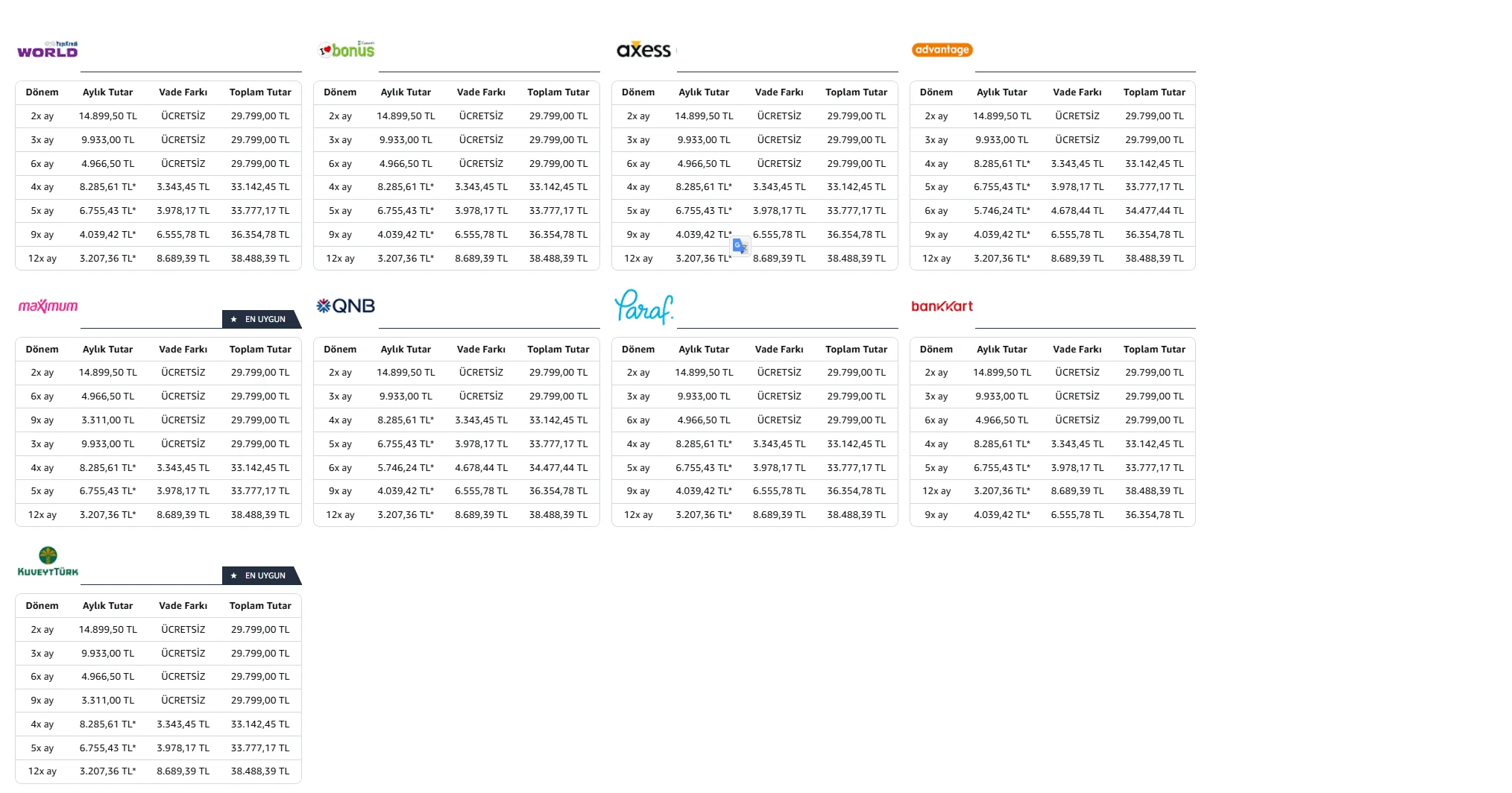Viewport: 1512px width, 793px height.
Task: Click the Aylık Tutar header in bonus table
Action: (406, 92)
